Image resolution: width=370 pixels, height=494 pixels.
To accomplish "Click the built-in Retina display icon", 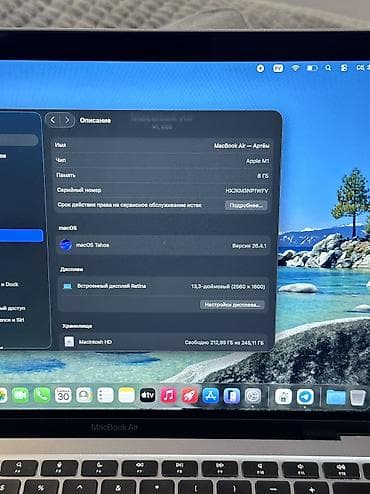I will [x=68, y=286].
